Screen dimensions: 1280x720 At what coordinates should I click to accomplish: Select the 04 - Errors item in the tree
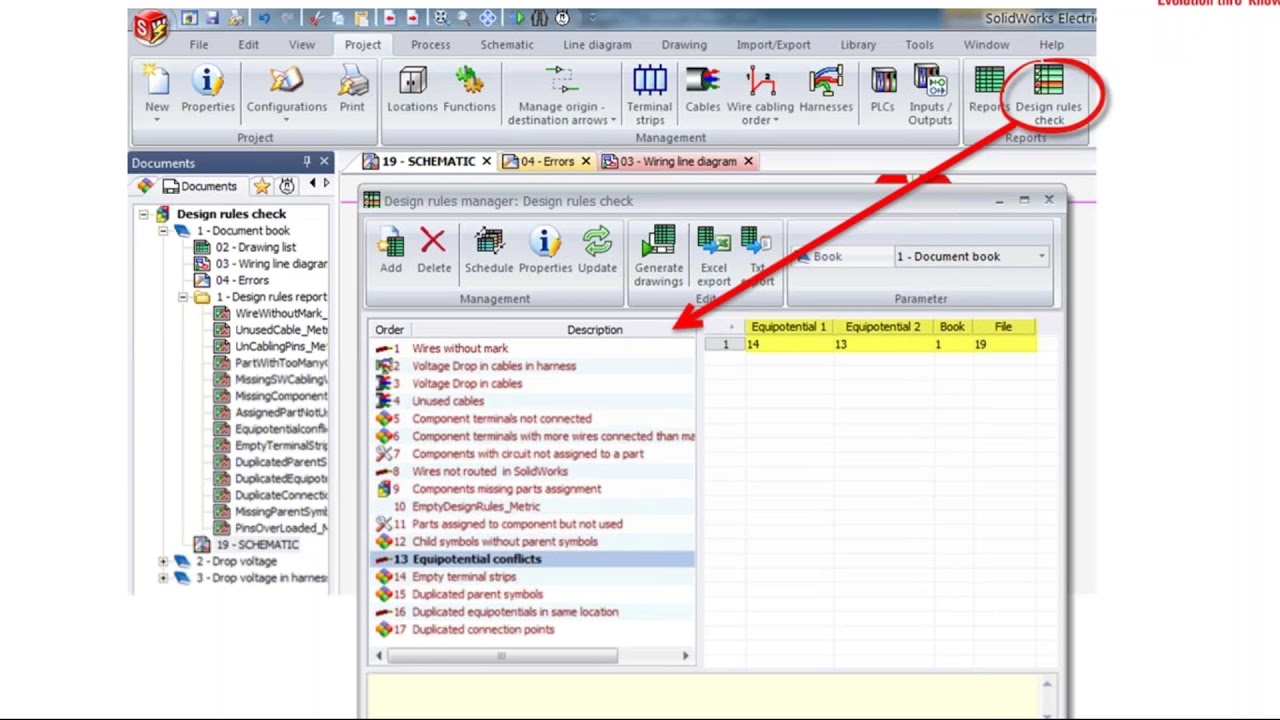(242, 281)
